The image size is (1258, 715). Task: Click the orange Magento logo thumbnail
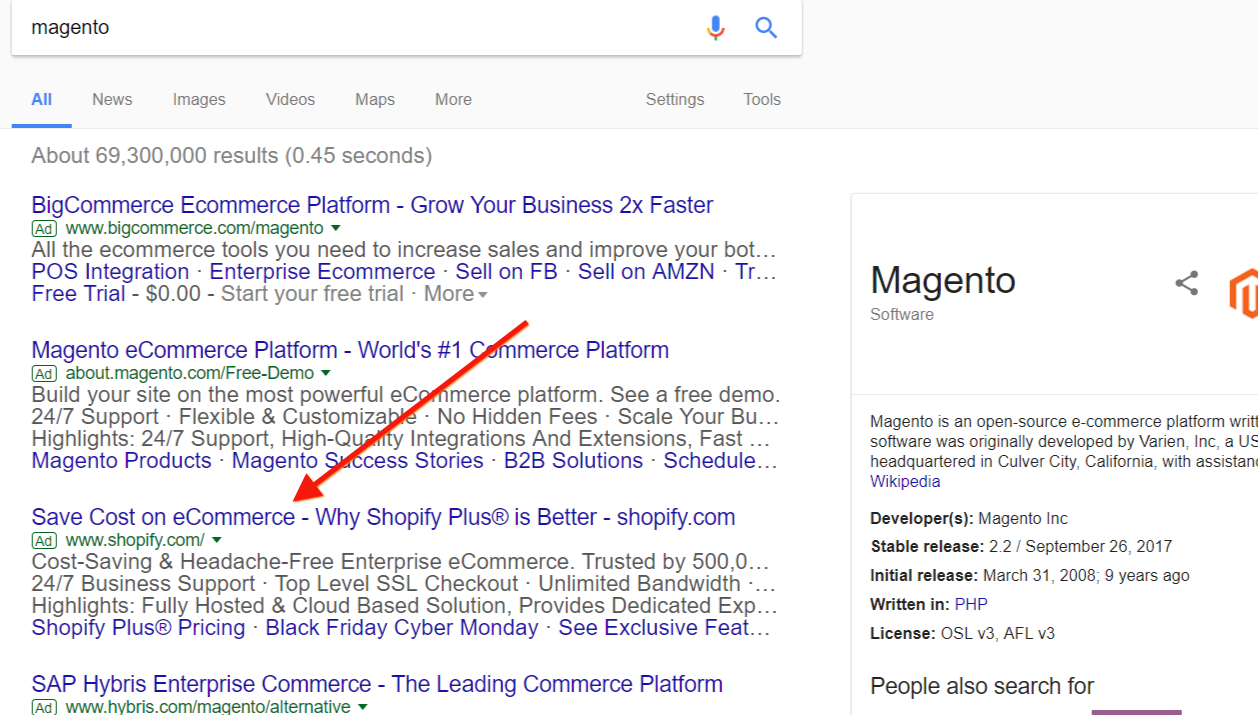[x=1243, y=293]
